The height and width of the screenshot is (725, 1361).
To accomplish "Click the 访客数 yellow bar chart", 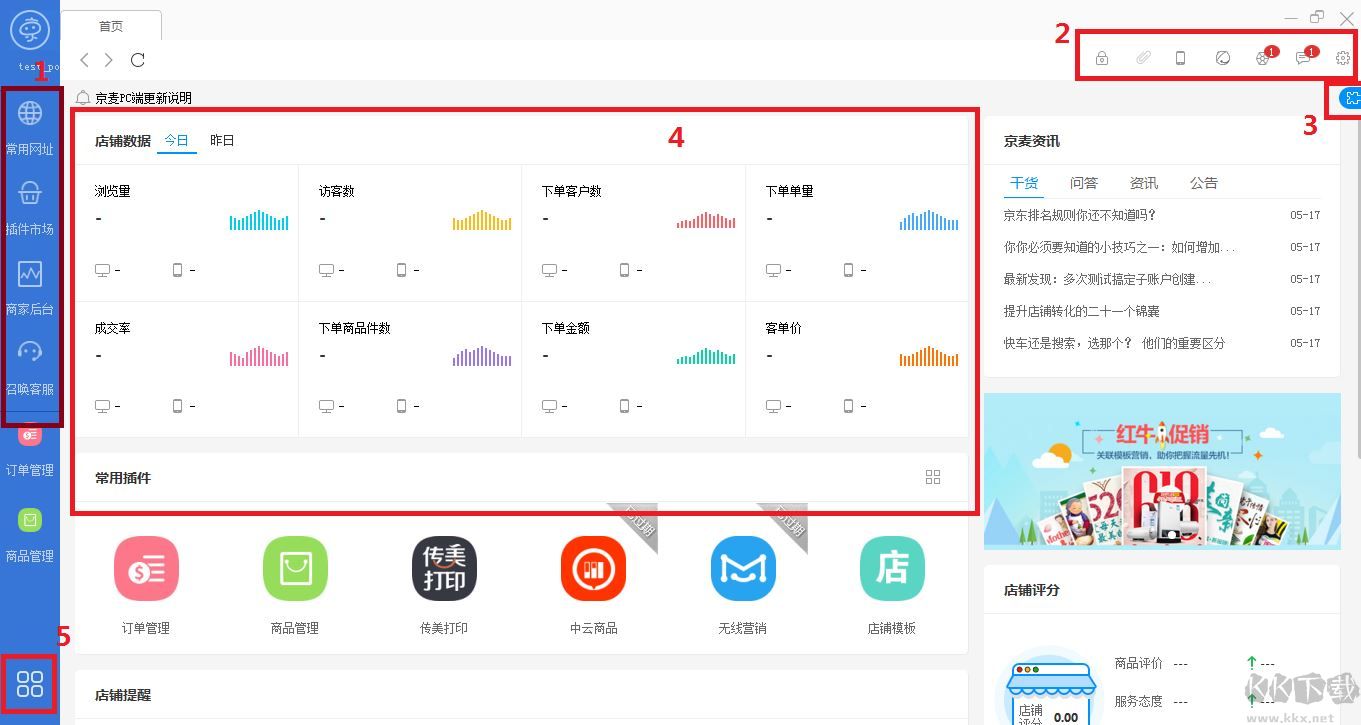I will [x=482, y=220].
